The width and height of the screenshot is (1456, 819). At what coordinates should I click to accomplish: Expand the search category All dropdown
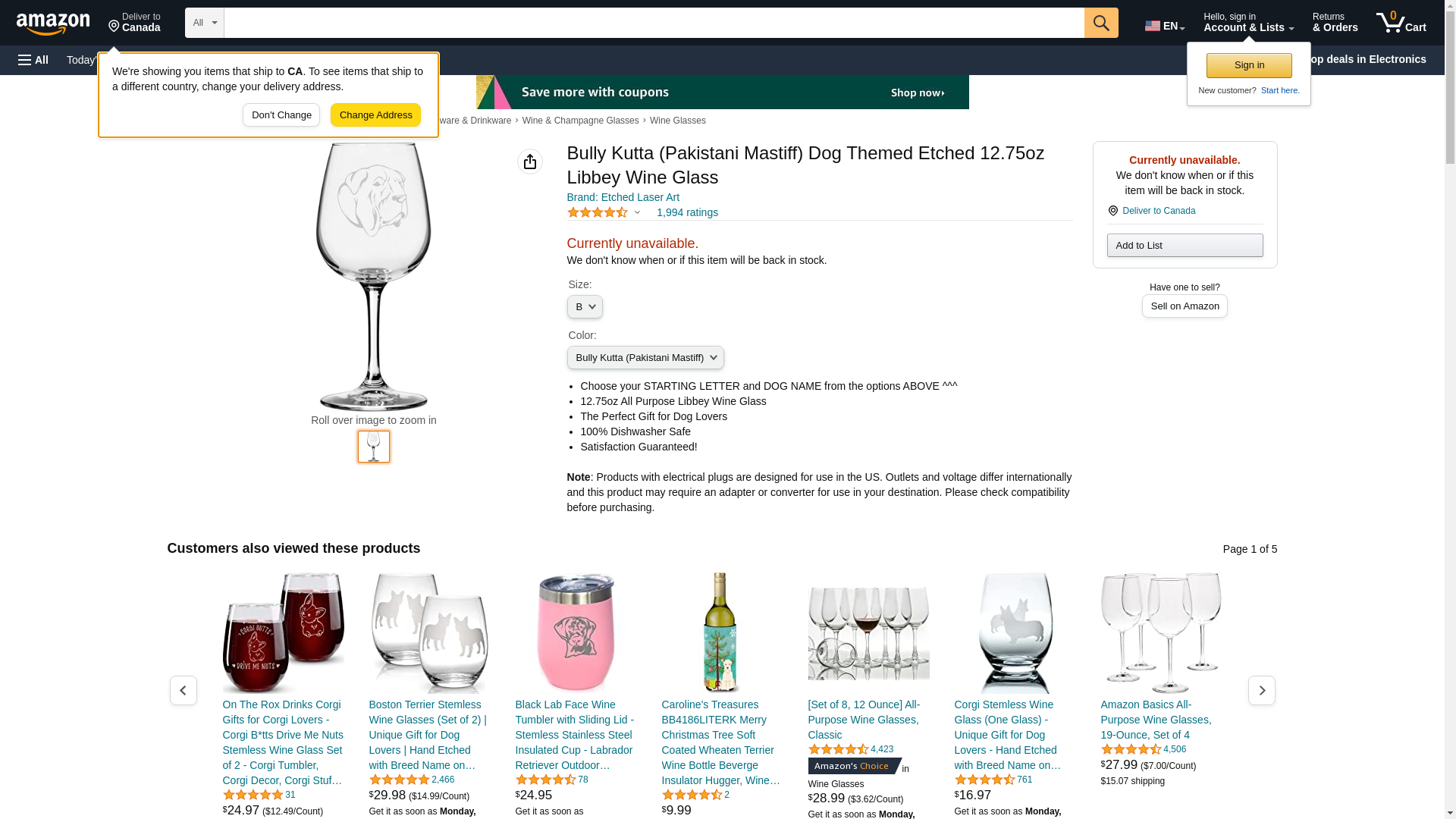point(205,23)
